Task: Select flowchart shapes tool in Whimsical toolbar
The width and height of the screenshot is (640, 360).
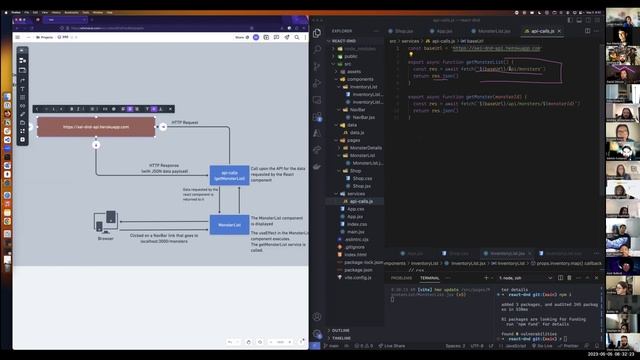Action: pyautogui.click(x=22, y=60)
